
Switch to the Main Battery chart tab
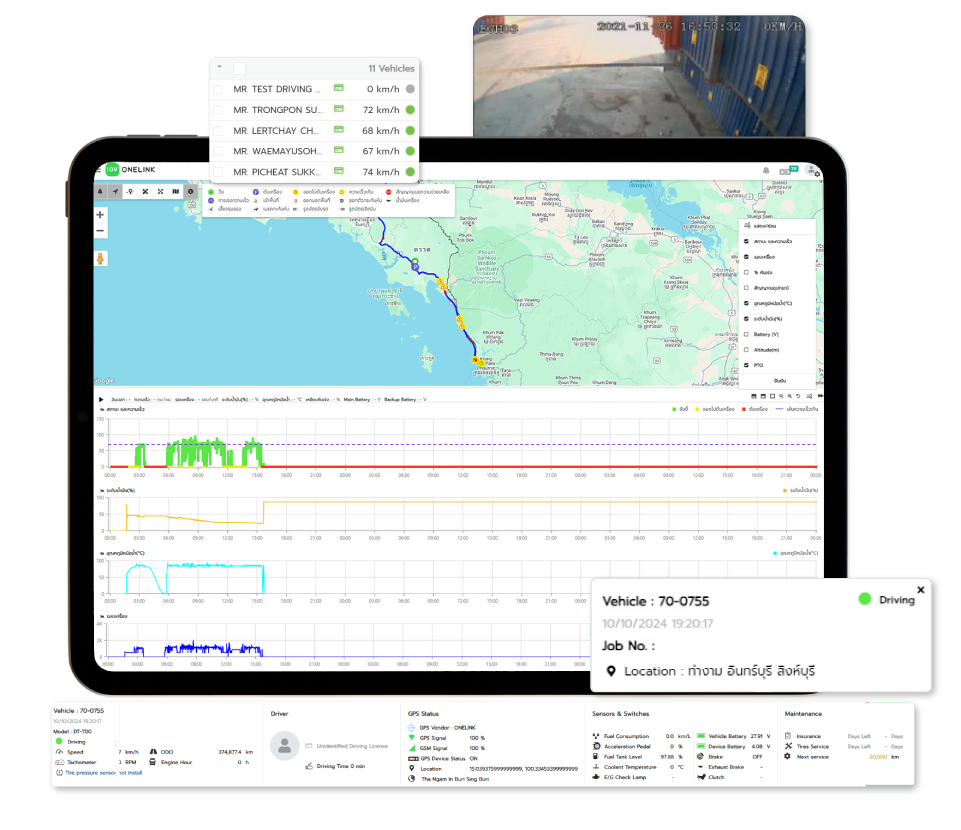point(356,397)
